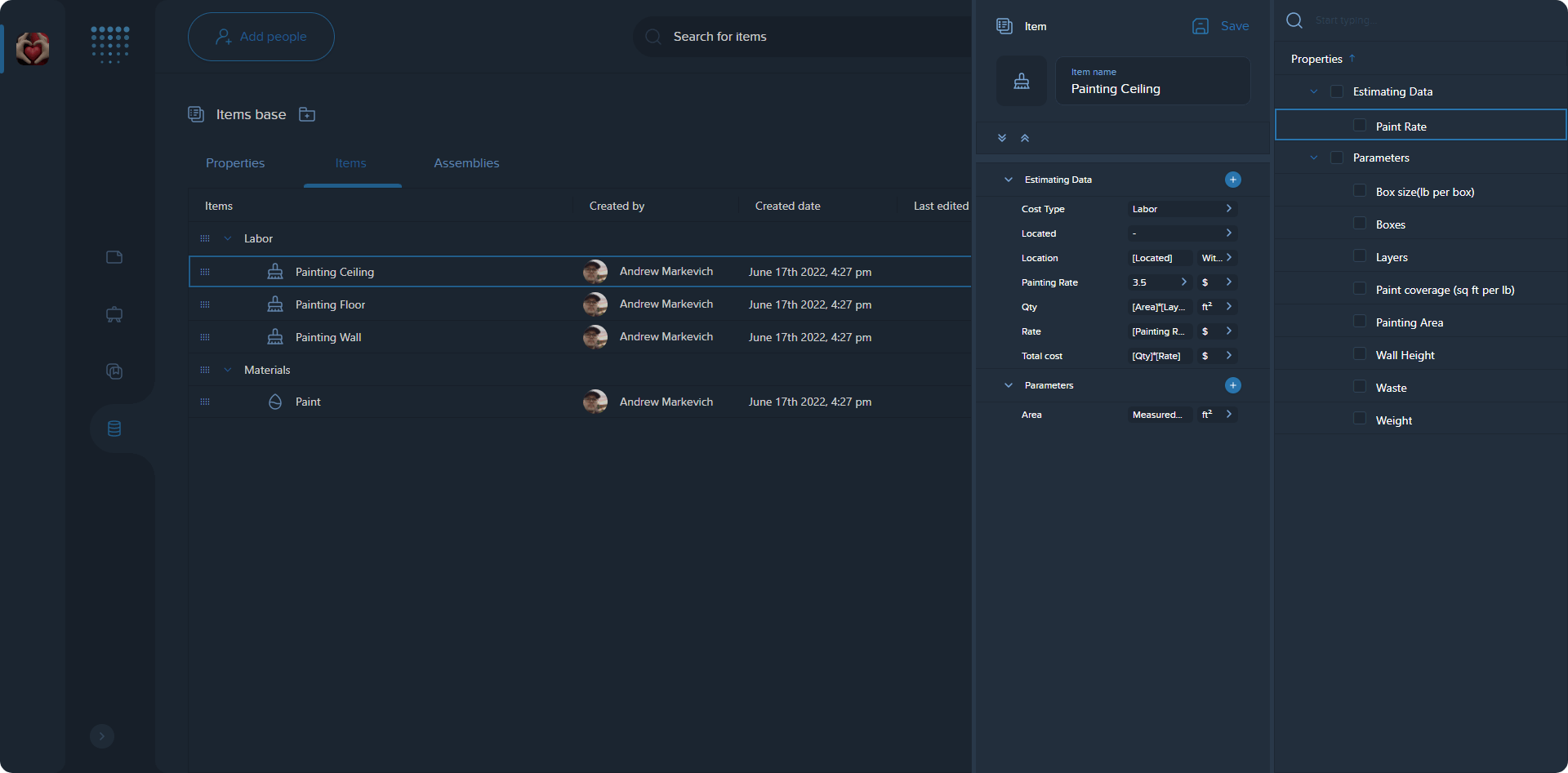Check the Box size(lb per box) checkbox
This screenshot has width=1568, height=773.
1360,191
